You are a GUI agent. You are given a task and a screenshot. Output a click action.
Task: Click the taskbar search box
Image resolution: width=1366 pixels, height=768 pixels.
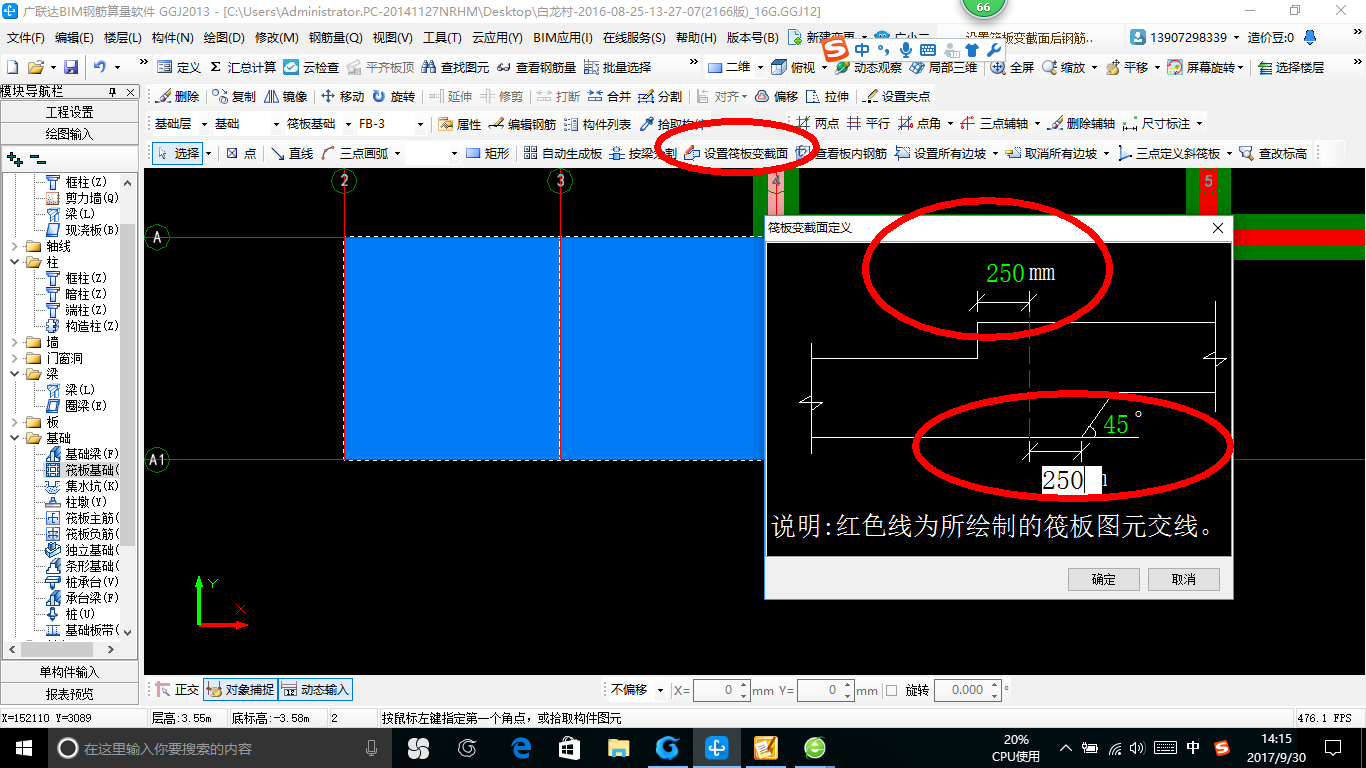(220, 748)
